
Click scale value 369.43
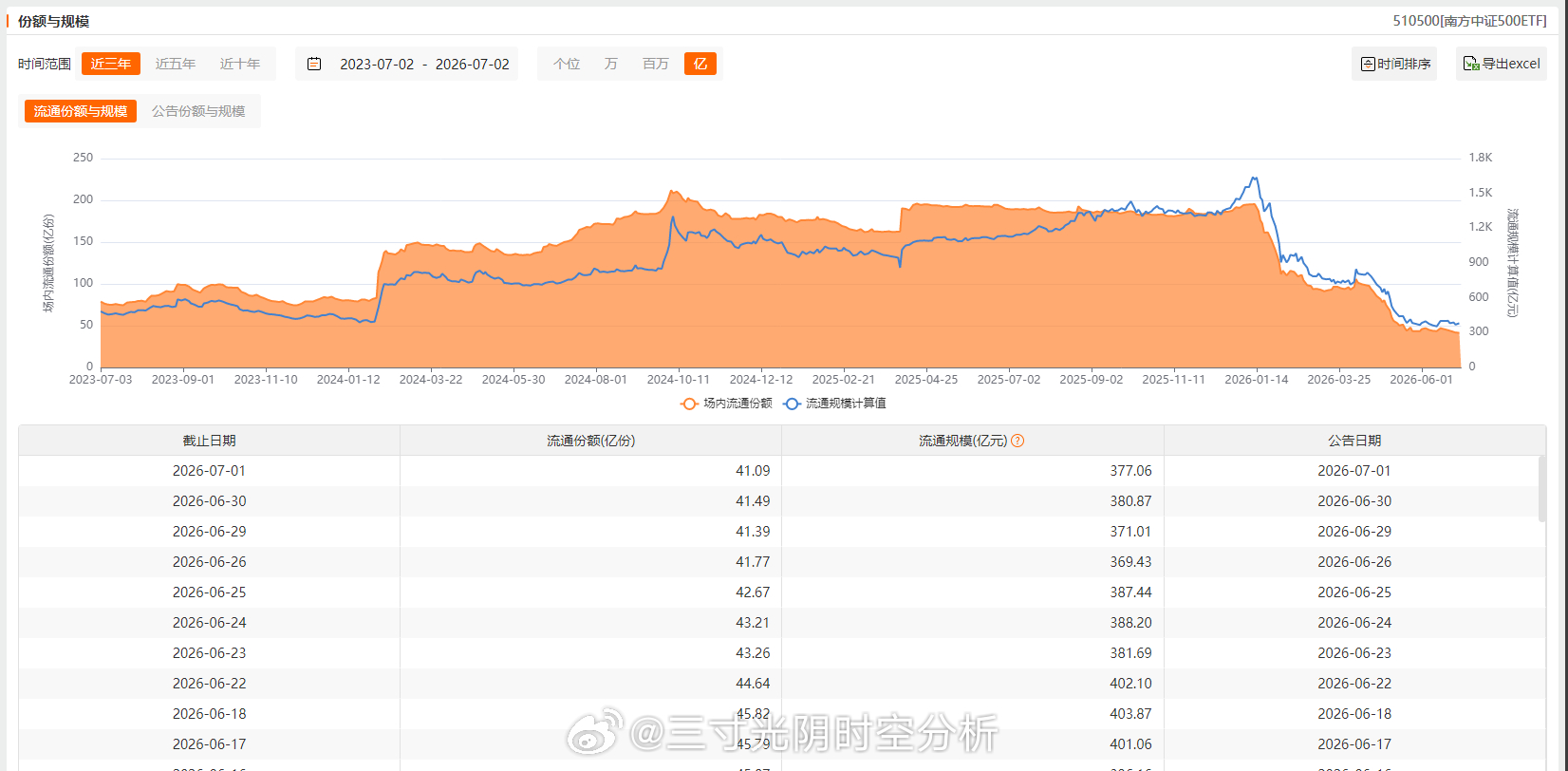[1130, 562]
